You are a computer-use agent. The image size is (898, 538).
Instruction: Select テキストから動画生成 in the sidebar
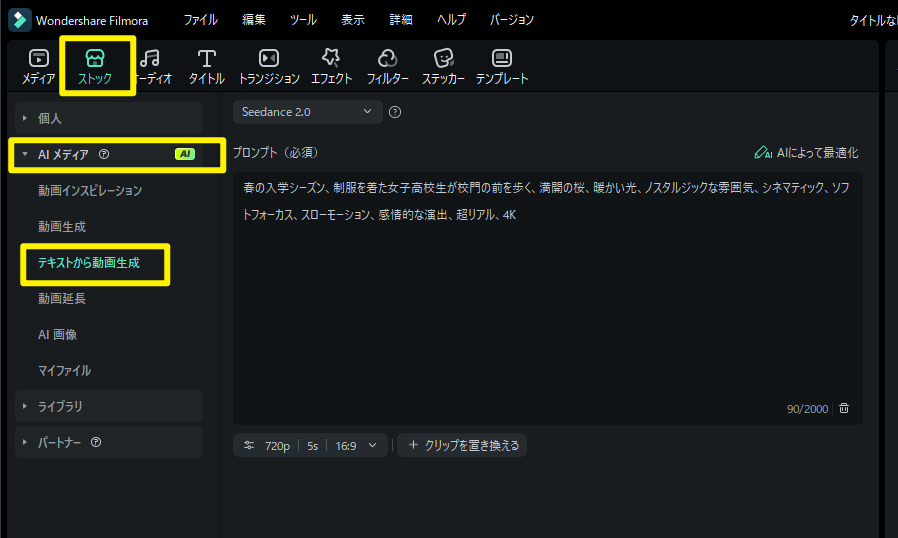(x=89, y=263)
